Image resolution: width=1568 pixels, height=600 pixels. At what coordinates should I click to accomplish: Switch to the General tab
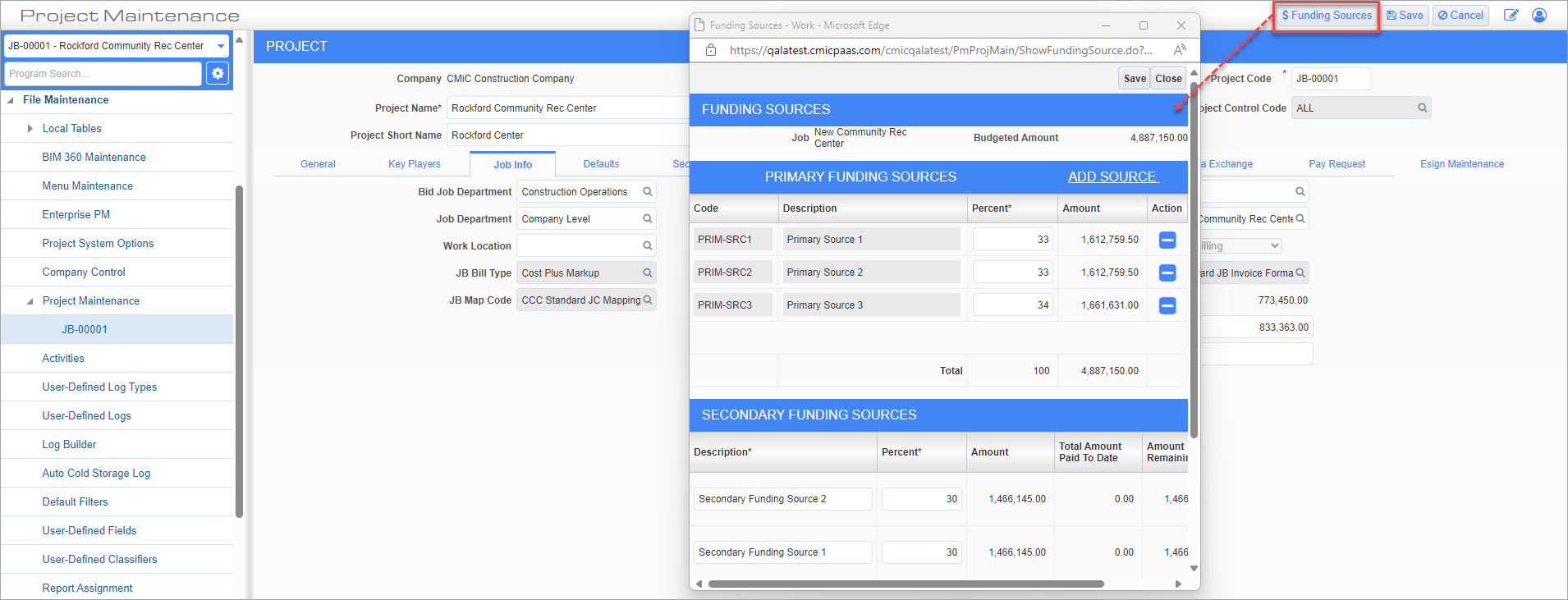click(x=318, y=164)
